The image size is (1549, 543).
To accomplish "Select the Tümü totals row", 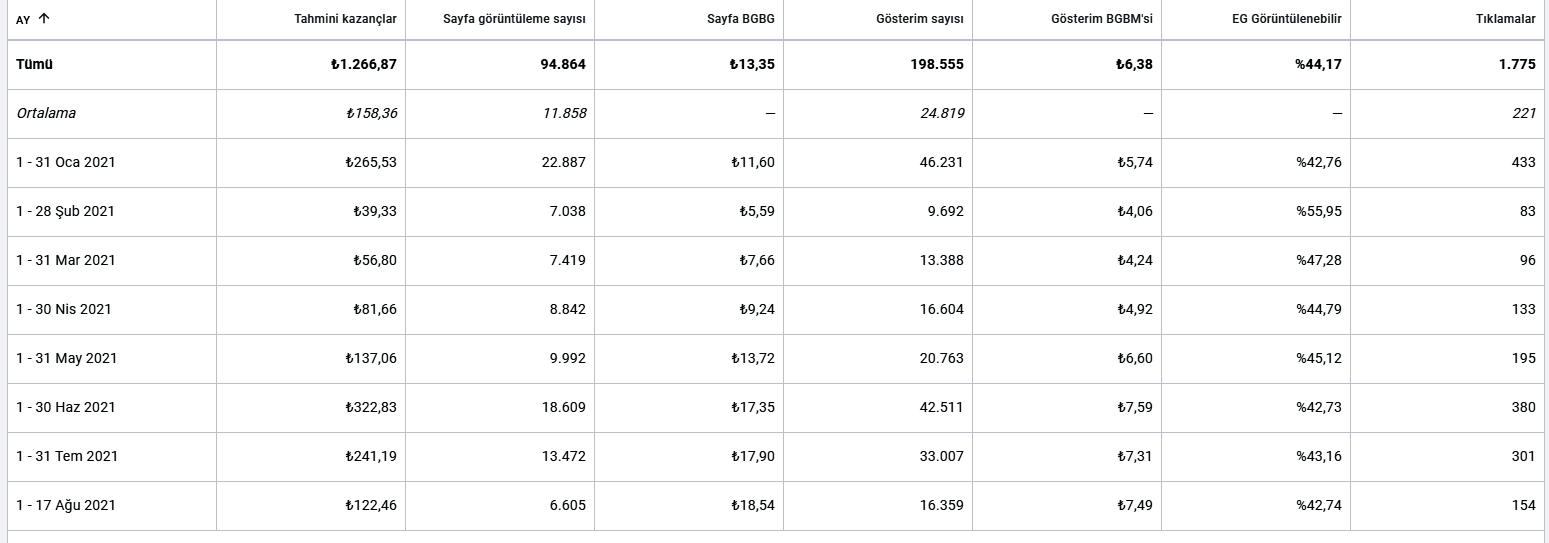I will (774, 64).
